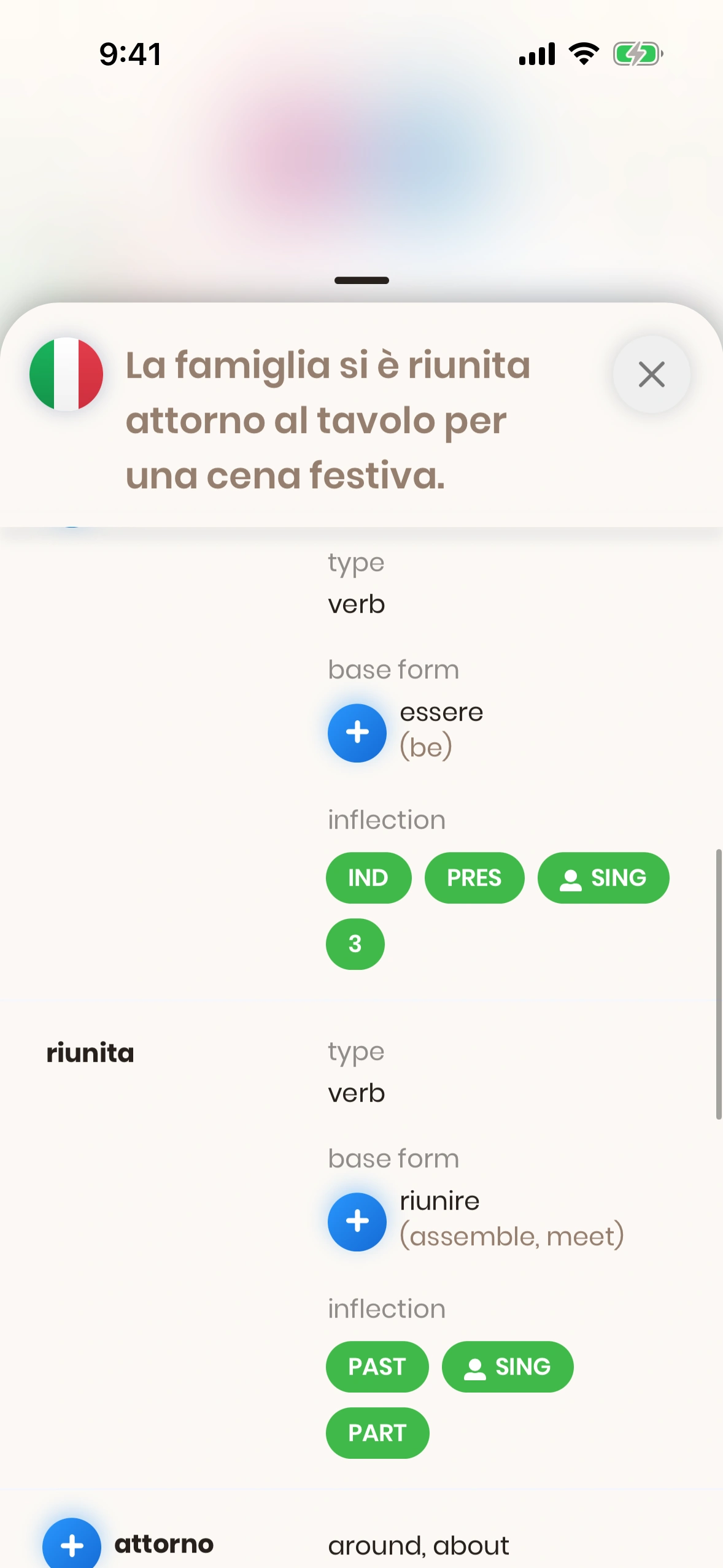Tap the Italian flag icon
Image resolution: width=723 pixels, height=1568 pixels.
point(66,374)
